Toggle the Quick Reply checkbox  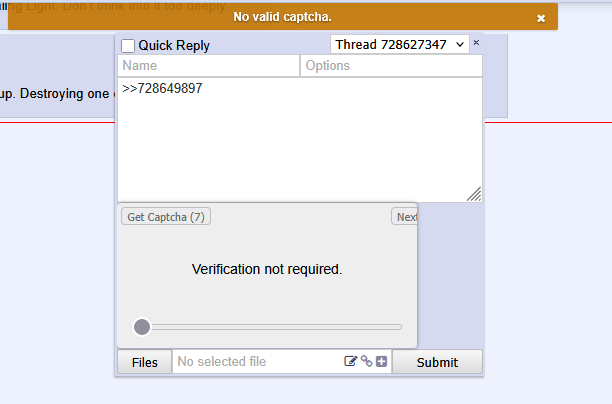pyautogui.click(x=128, y=46)
